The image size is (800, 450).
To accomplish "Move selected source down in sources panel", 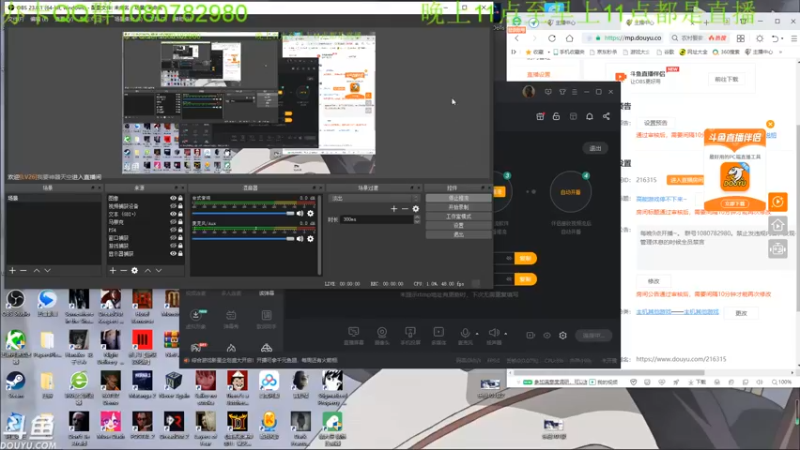I will click(x=159, y=270).
